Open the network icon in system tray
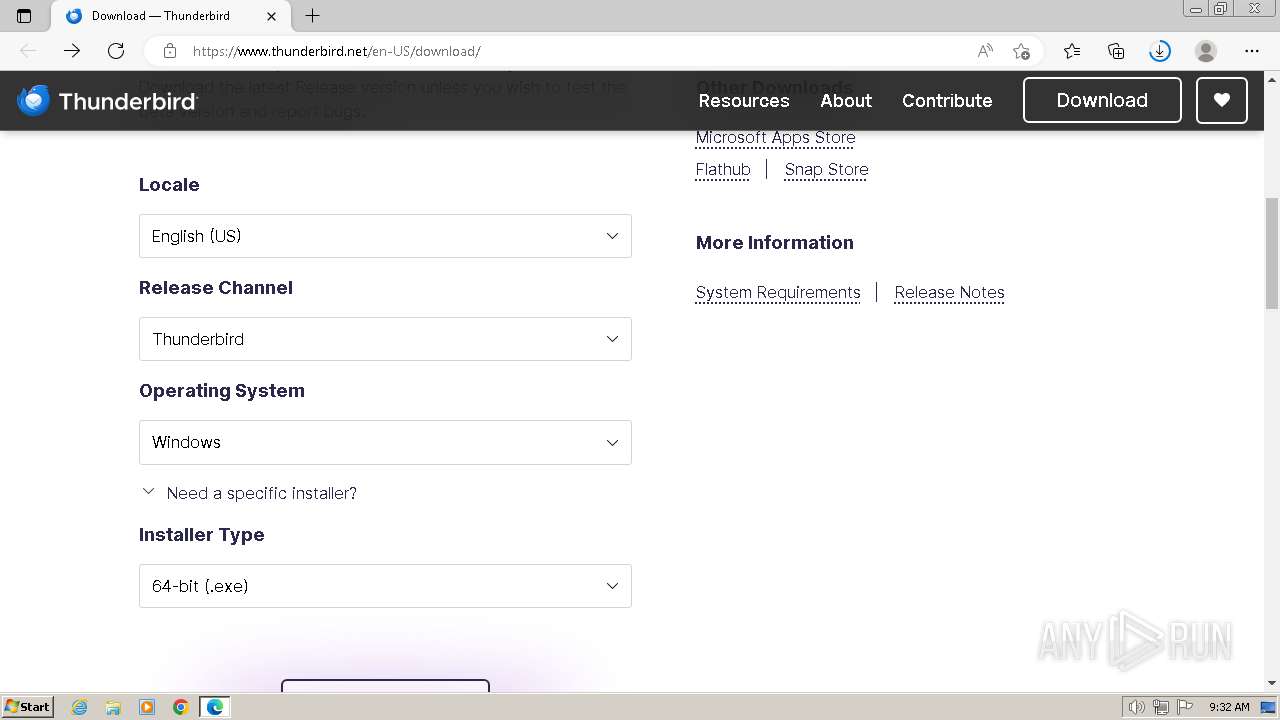The width and height of the screenshot is (1280, 720). tap(1161, 707)
